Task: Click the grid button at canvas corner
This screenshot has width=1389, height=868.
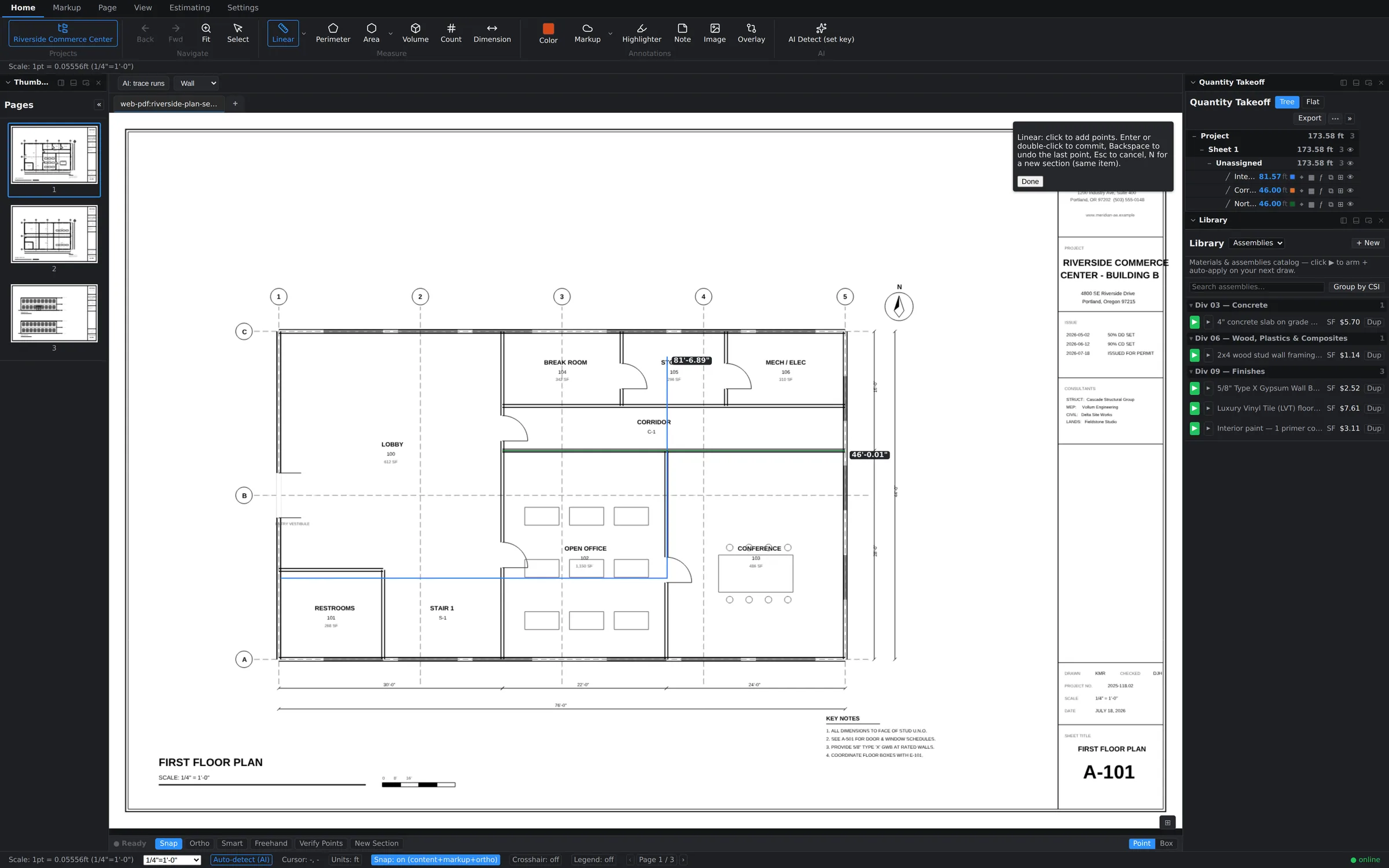Action: point(1167,822)
